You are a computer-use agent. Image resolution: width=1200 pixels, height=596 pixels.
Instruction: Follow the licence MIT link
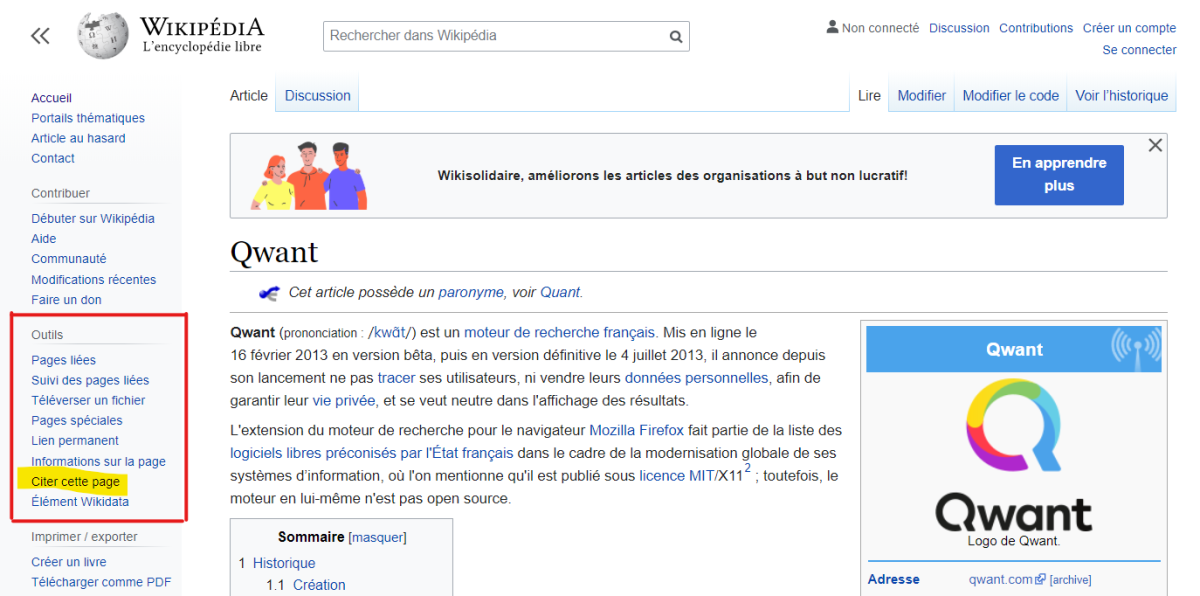click(677, 476)
